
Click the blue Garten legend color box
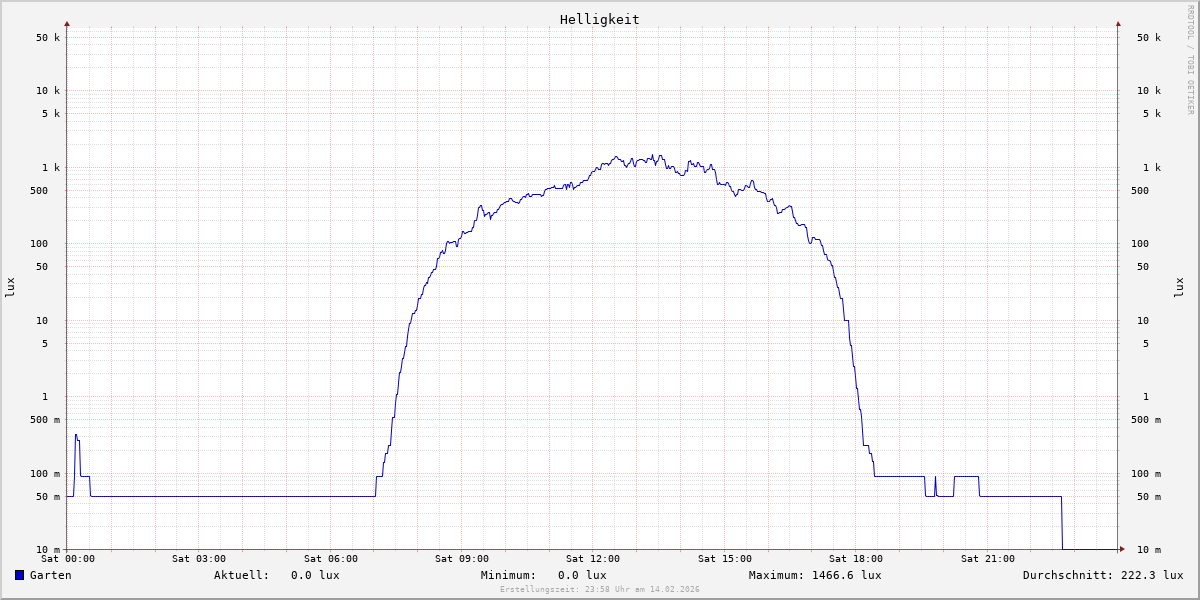19,575
